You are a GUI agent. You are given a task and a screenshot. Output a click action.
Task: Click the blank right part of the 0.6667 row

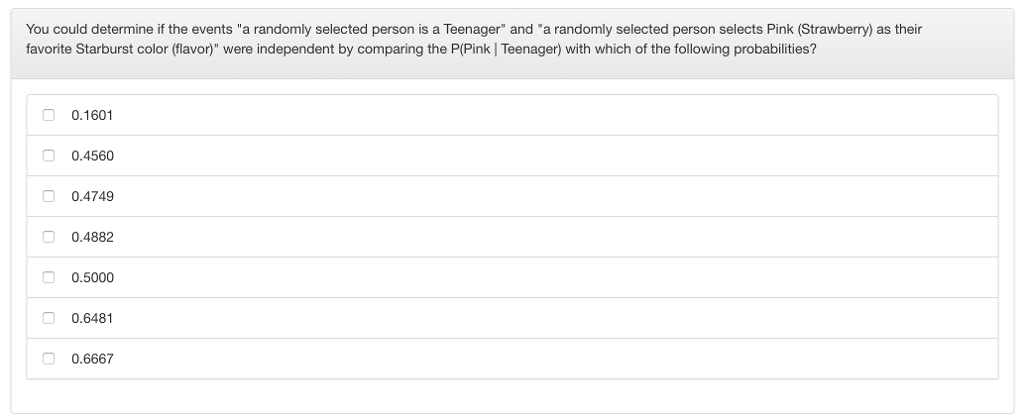(x=600, y=358)
